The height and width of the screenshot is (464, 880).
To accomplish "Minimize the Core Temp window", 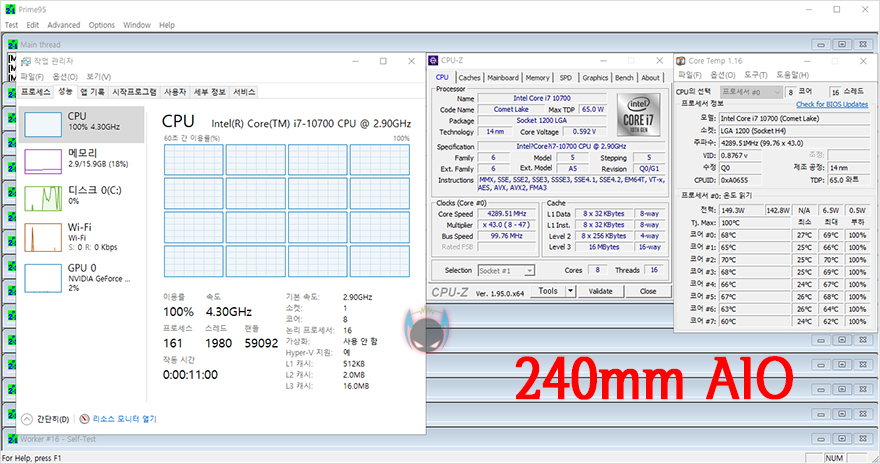I will (x=807, y=61).
